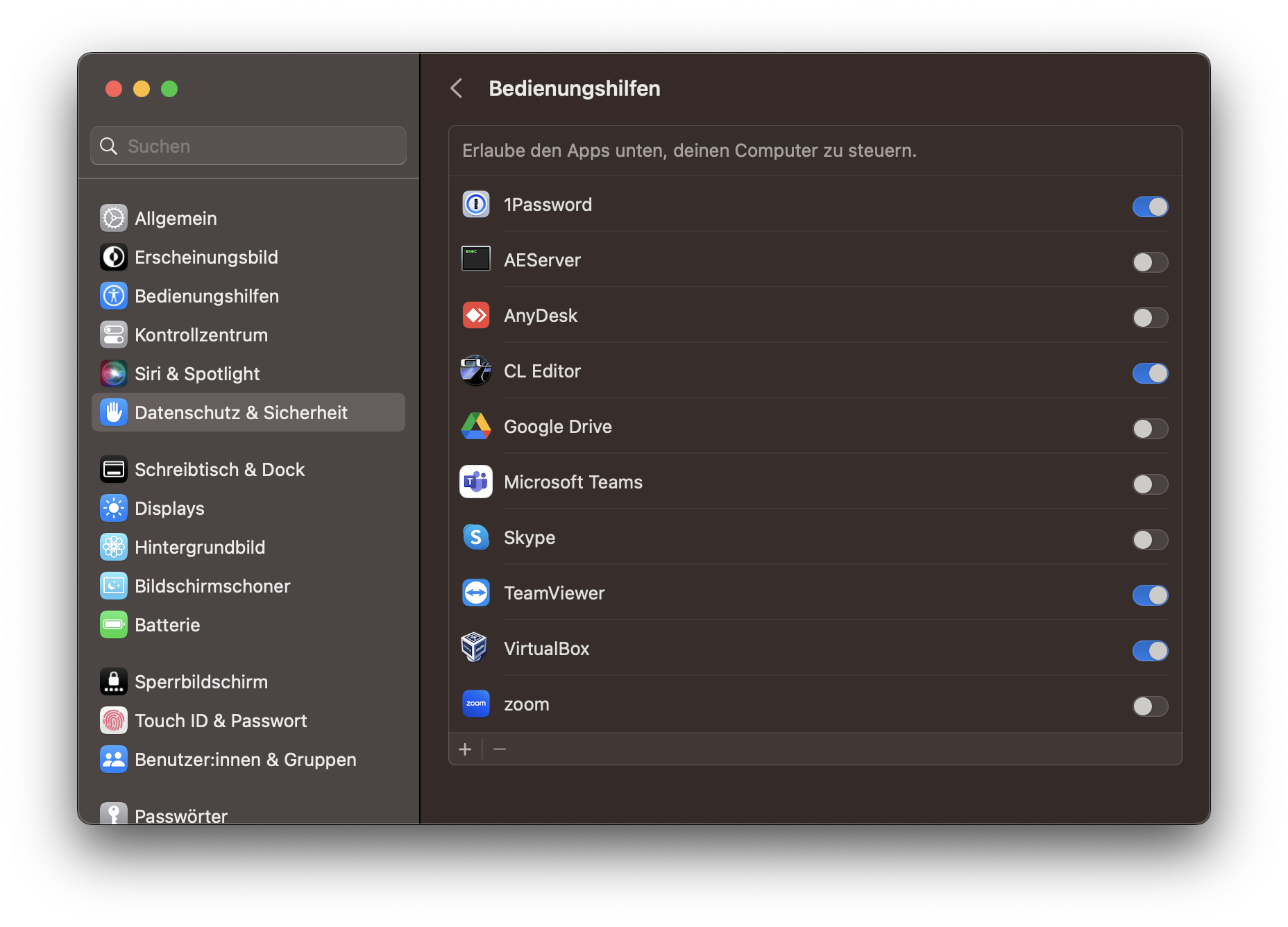
Task: Click the Google Drive icon
Action: (x=476, y=426)
